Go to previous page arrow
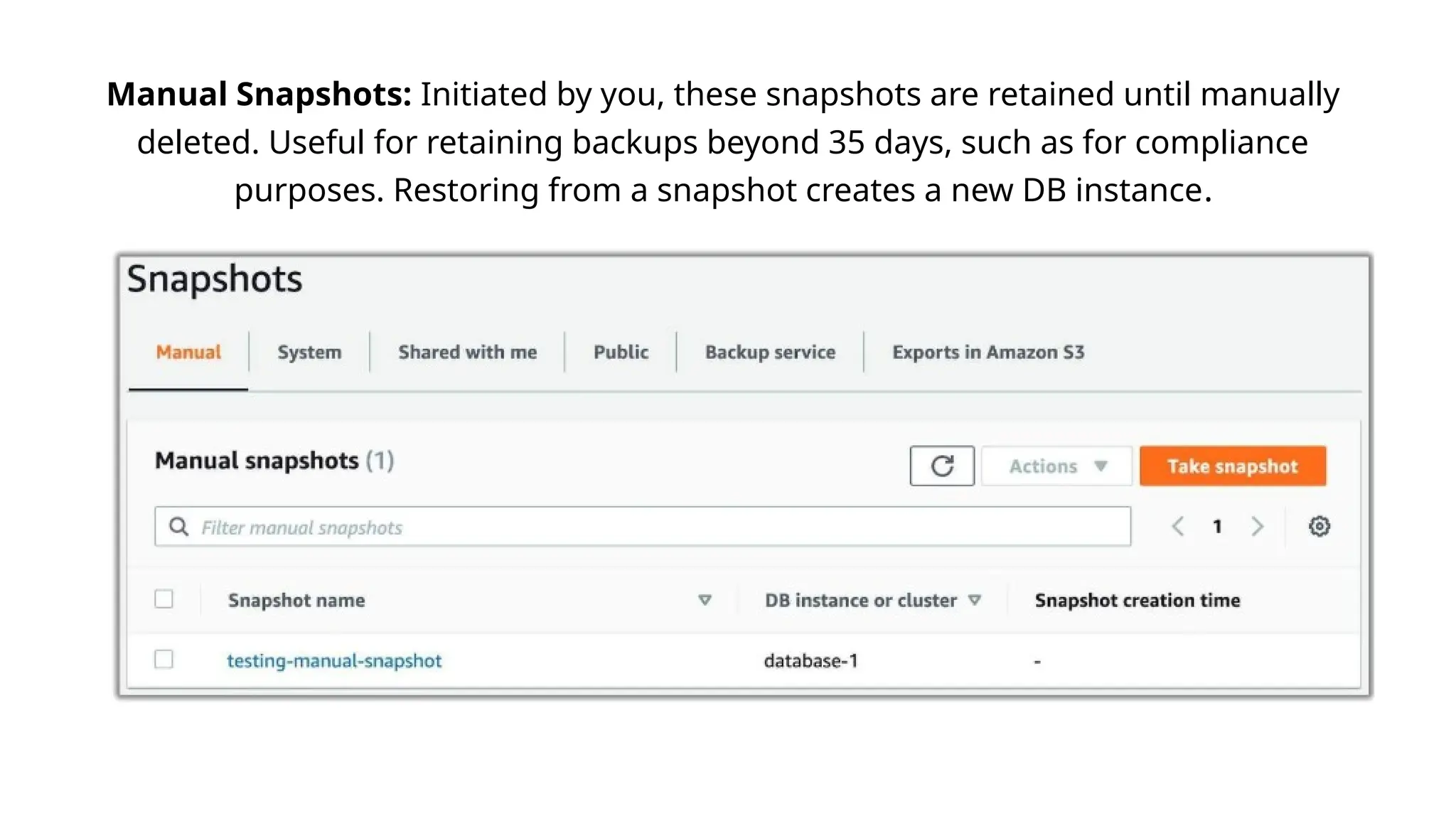The image size is (1456, 819). pyautogui.click(x=1178, y=527)
